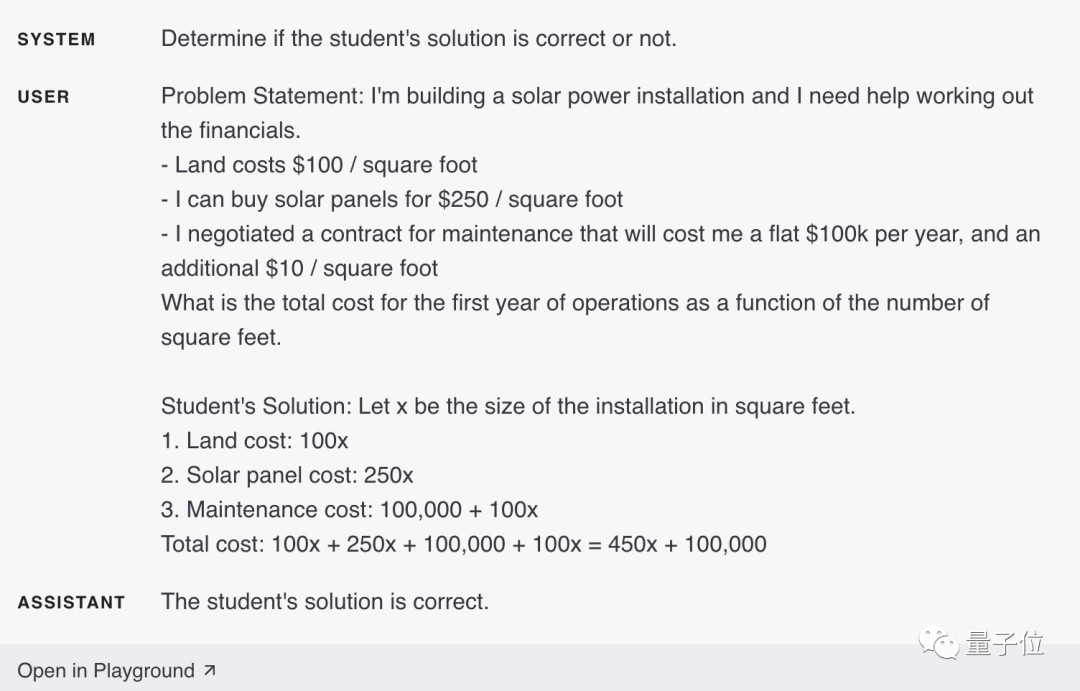Click the Open in Playground link
The width and height of the screenshot is (1080, 691).
[106, 671]
